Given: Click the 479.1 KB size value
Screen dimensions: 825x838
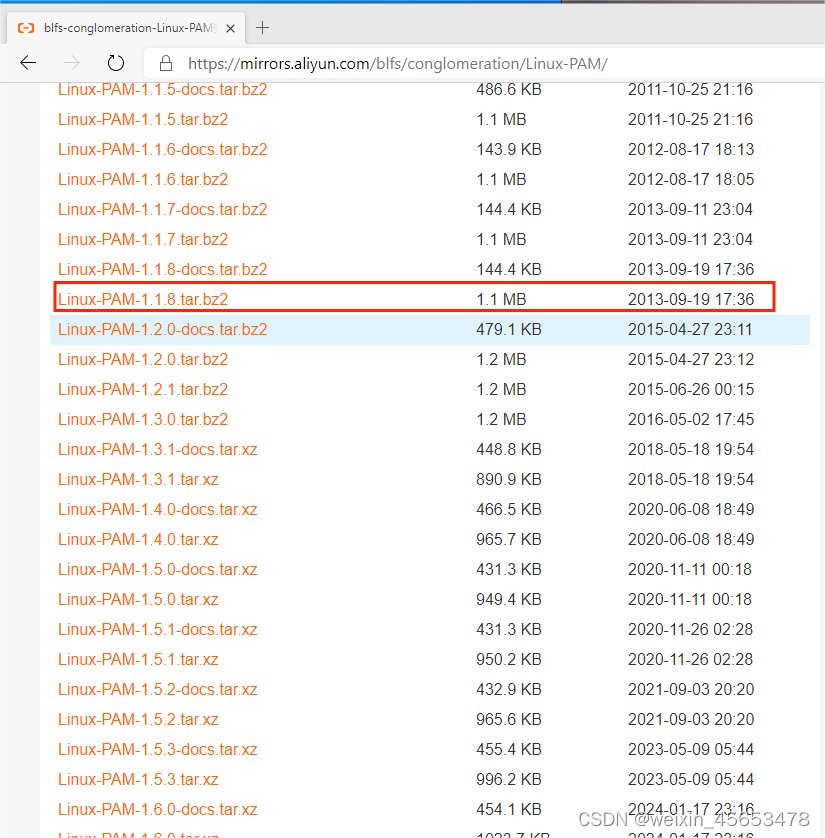Looking at the screenshot, I should [509, 329].
